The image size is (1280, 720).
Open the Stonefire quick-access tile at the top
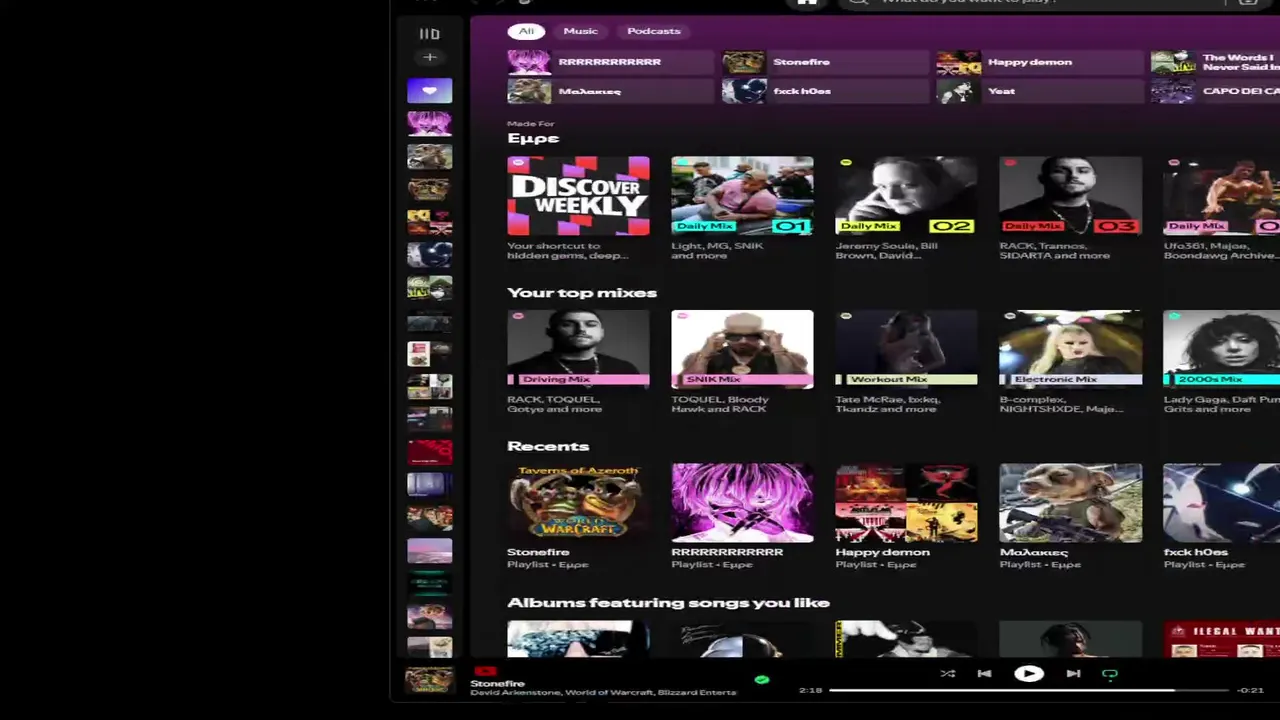point(825,62)
